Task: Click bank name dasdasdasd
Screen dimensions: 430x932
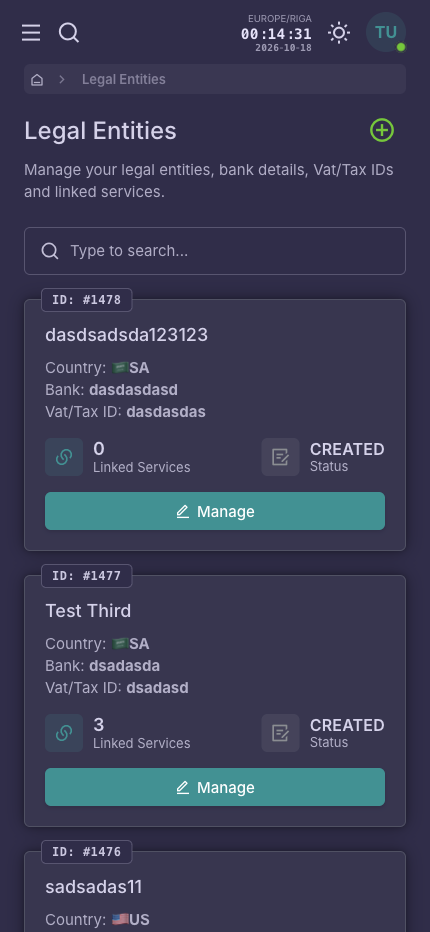Action: point(133,390)
